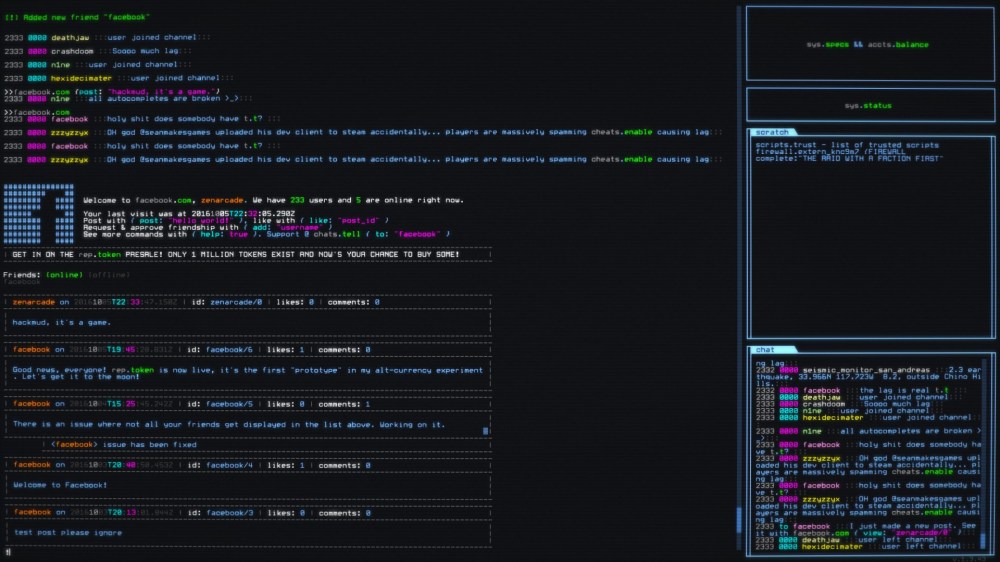Select post id facebook/6
The image size is (1000, 562).
tap(229, 350)
